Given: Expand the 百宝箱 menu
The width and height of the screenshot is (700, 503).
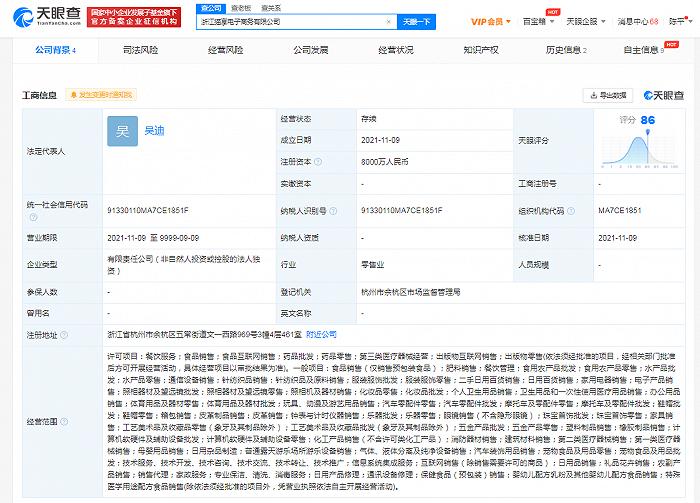Looking at the screenshot, I should (x=538, y=21).
